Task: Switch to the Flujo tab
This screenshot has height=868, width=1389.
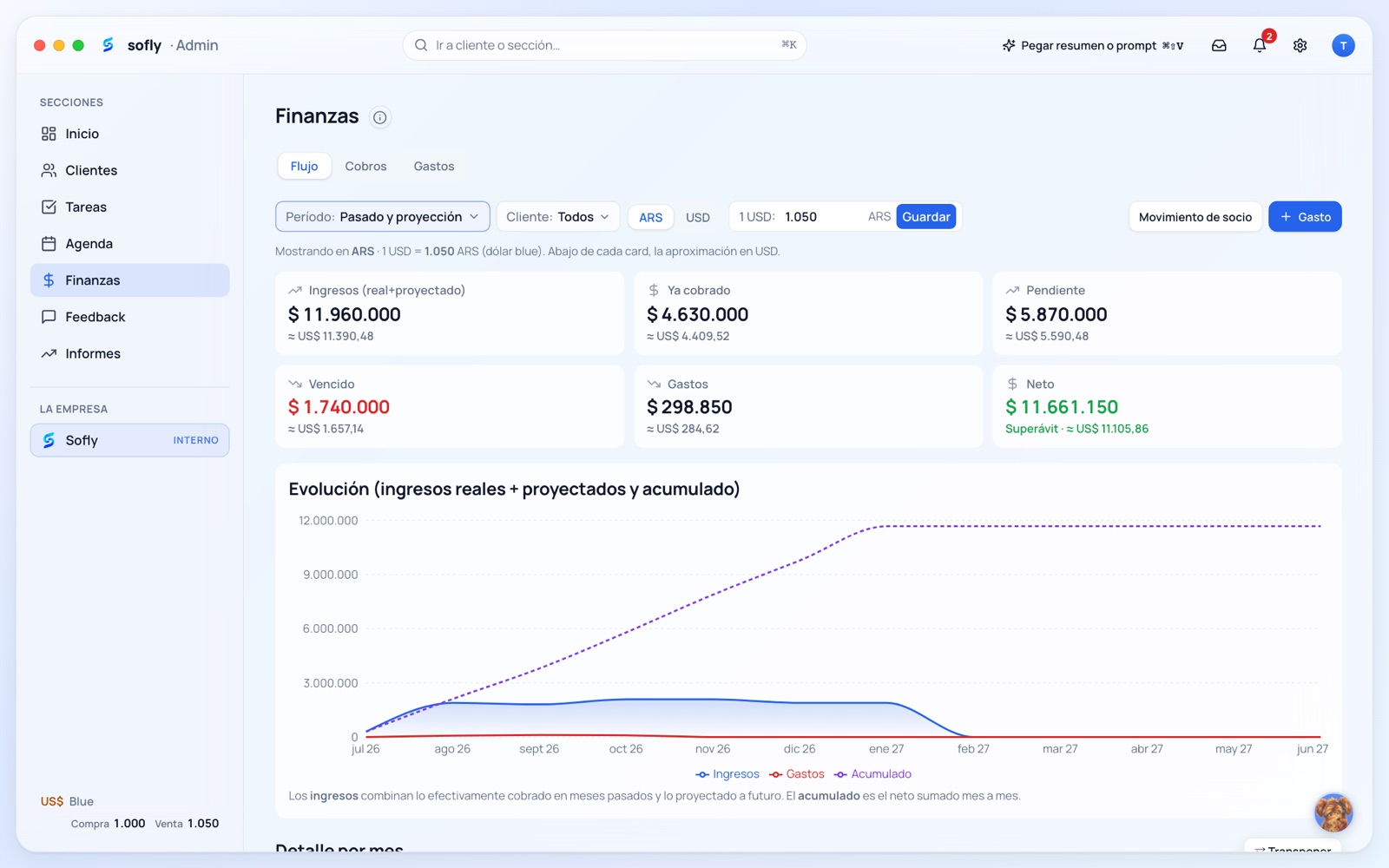Action: 304,166
